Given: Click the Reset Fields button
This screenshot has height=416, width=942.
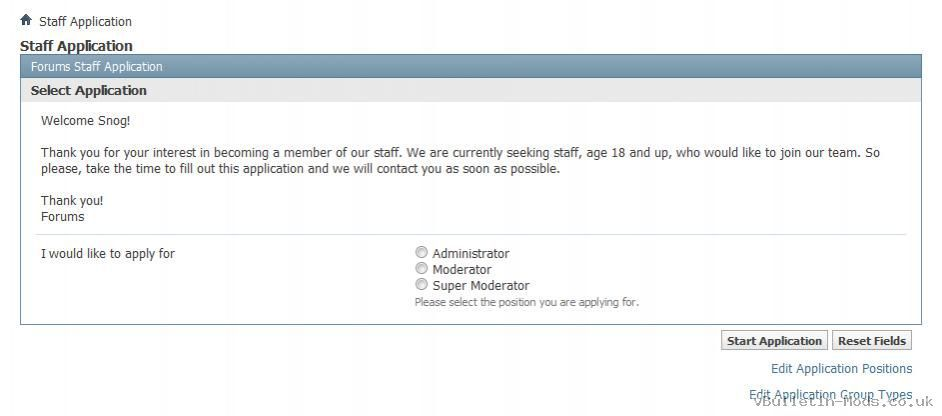Looking at the screenshot, I should 872,341.
